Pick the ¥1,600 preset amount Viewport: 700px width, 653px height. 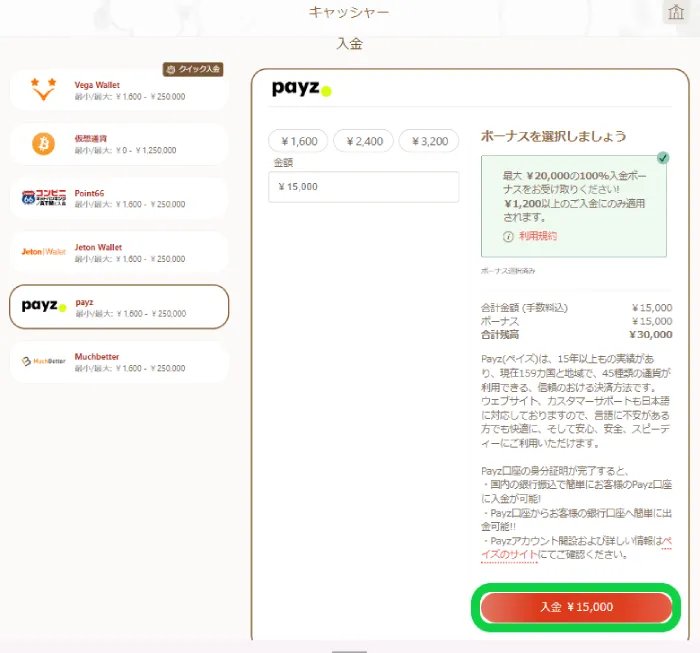click(298, 141)
